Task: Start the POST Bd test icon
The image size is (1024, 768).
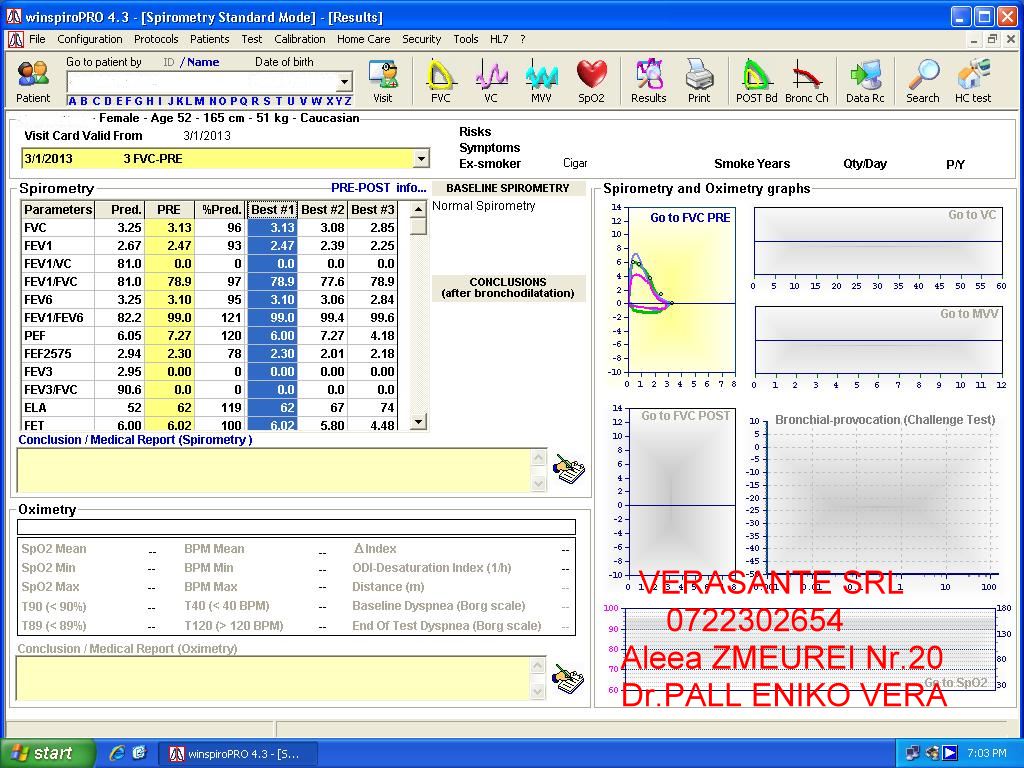Action: tap(756, 81)
